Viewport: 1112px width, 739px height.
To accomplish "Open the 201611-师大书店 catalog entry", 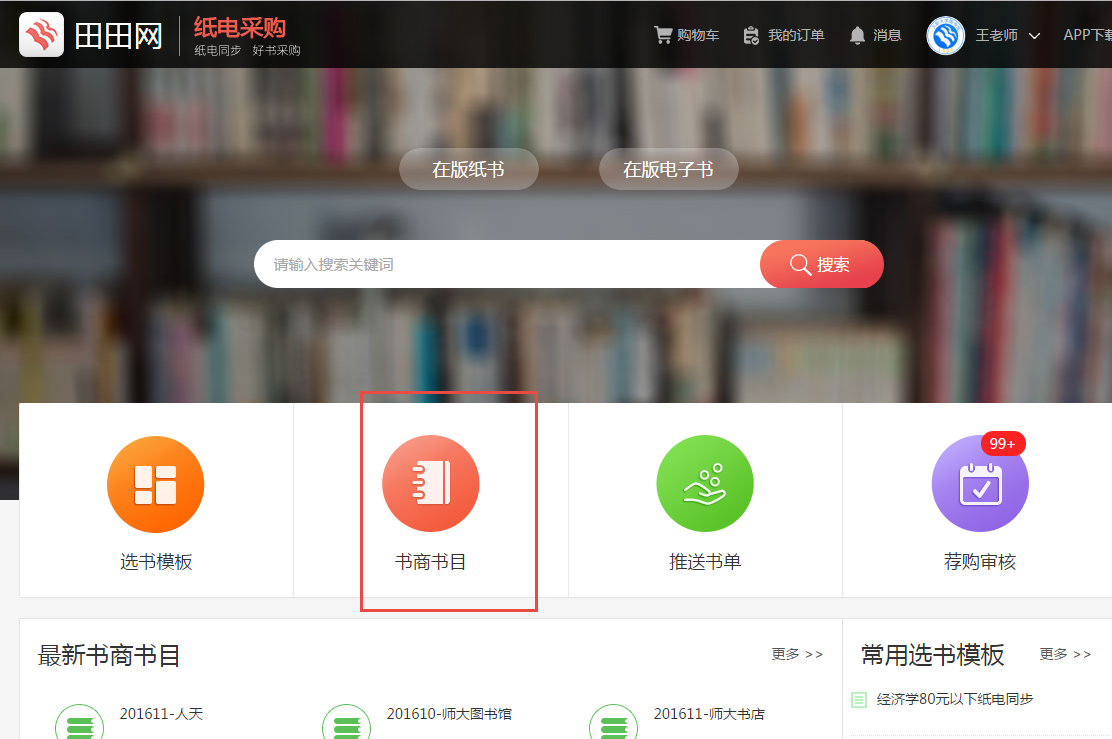I will pos(709,713).
